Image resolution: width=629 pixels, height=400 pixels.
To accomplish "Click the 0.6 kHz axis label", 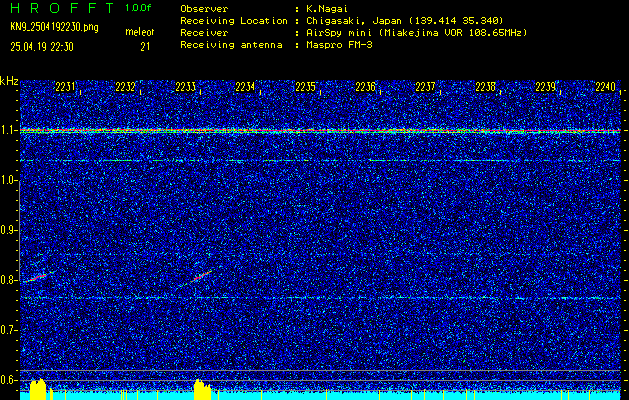I will [8, 380].
